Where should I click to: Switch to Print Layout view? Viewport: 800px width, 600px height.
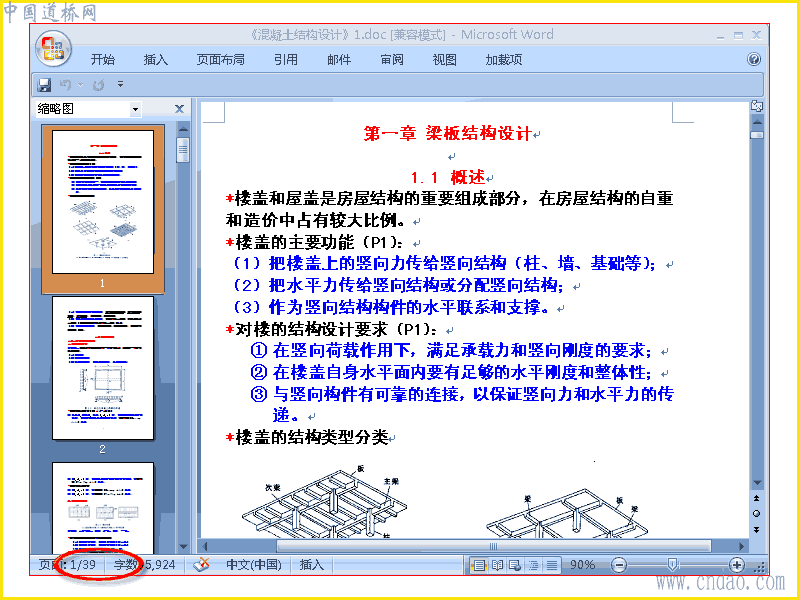(x=479, y=565)
